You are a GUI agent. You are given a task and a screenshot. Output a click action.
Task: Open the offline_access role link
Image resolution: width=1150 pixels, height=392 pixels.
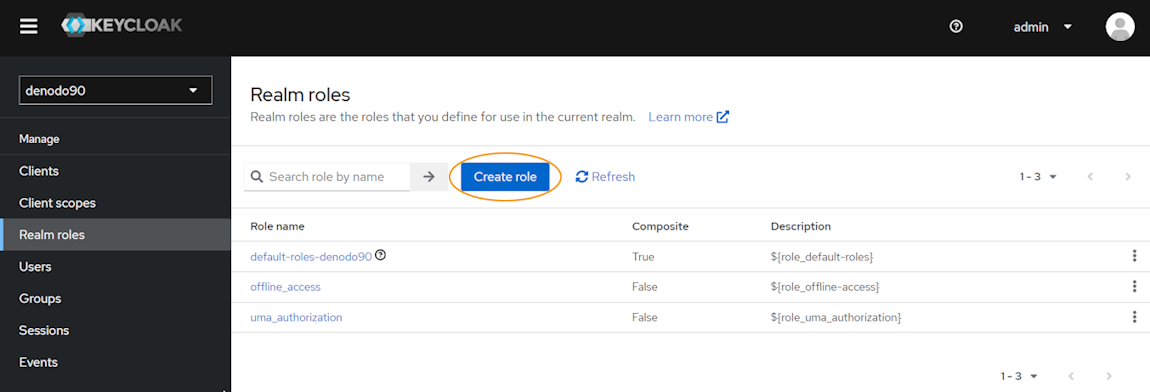(x=285, y=287)
